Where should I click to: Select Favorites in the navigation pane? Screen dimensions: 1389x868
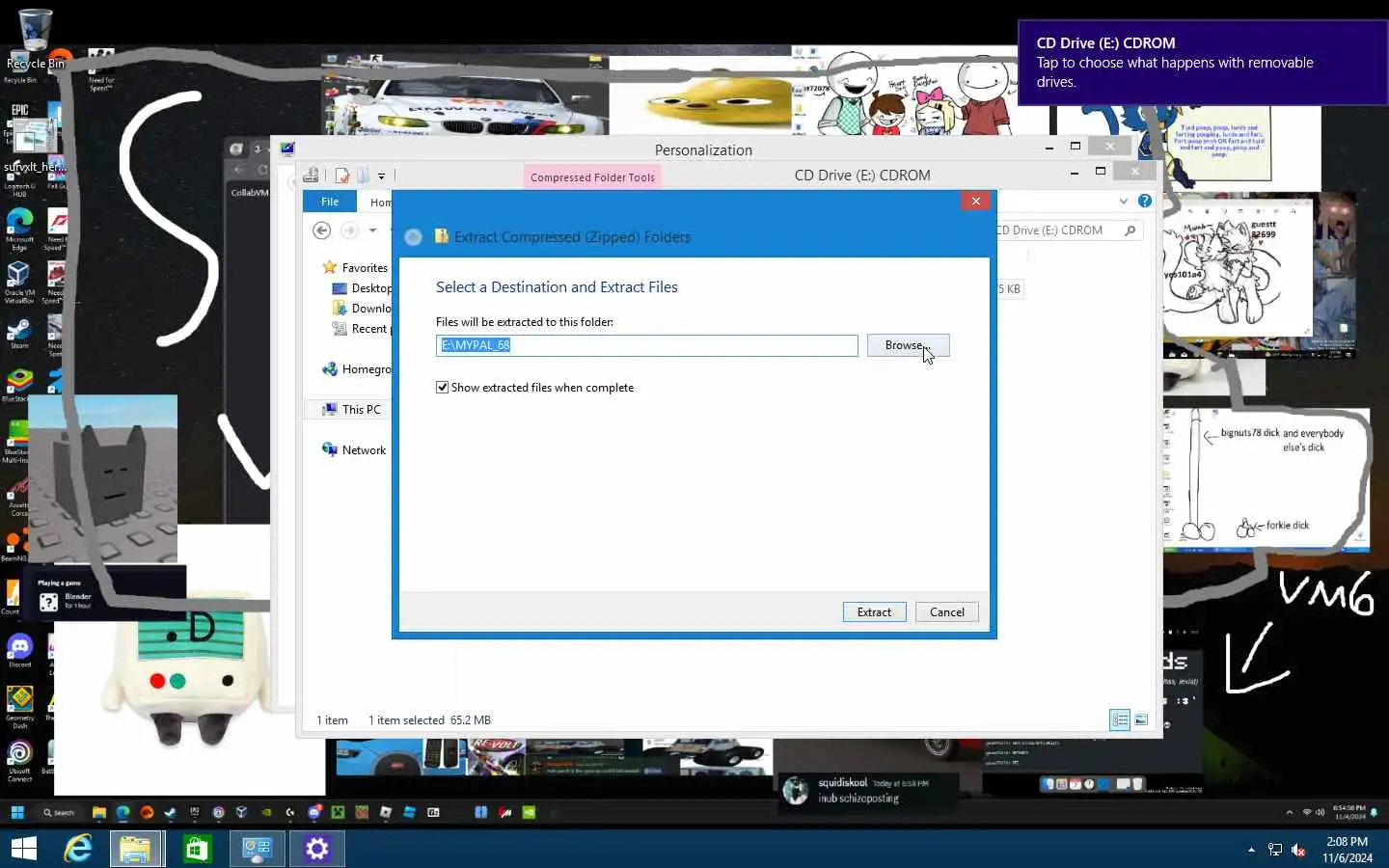[355, 267]
